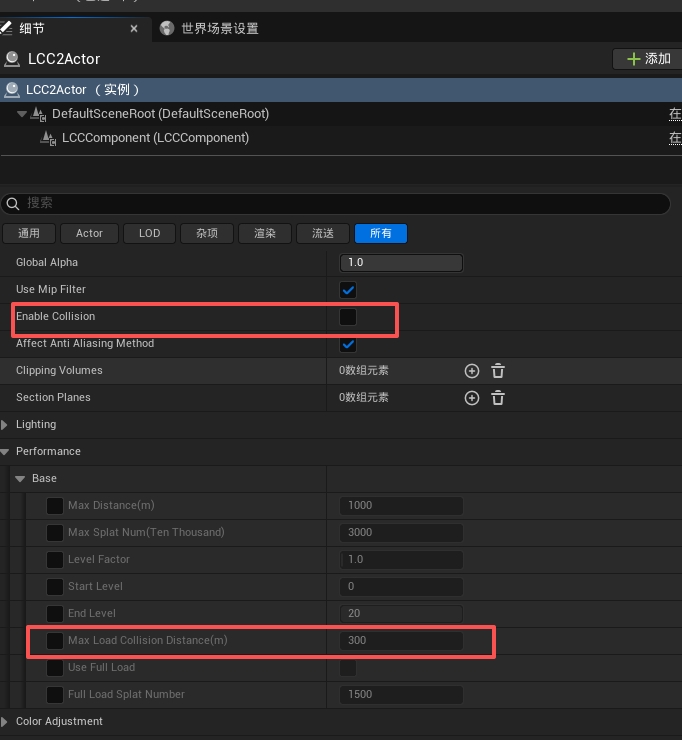Click the LCC2Actor actor icon in header
The height and width of the screenshot is (740, 682).
click(12, 59)
